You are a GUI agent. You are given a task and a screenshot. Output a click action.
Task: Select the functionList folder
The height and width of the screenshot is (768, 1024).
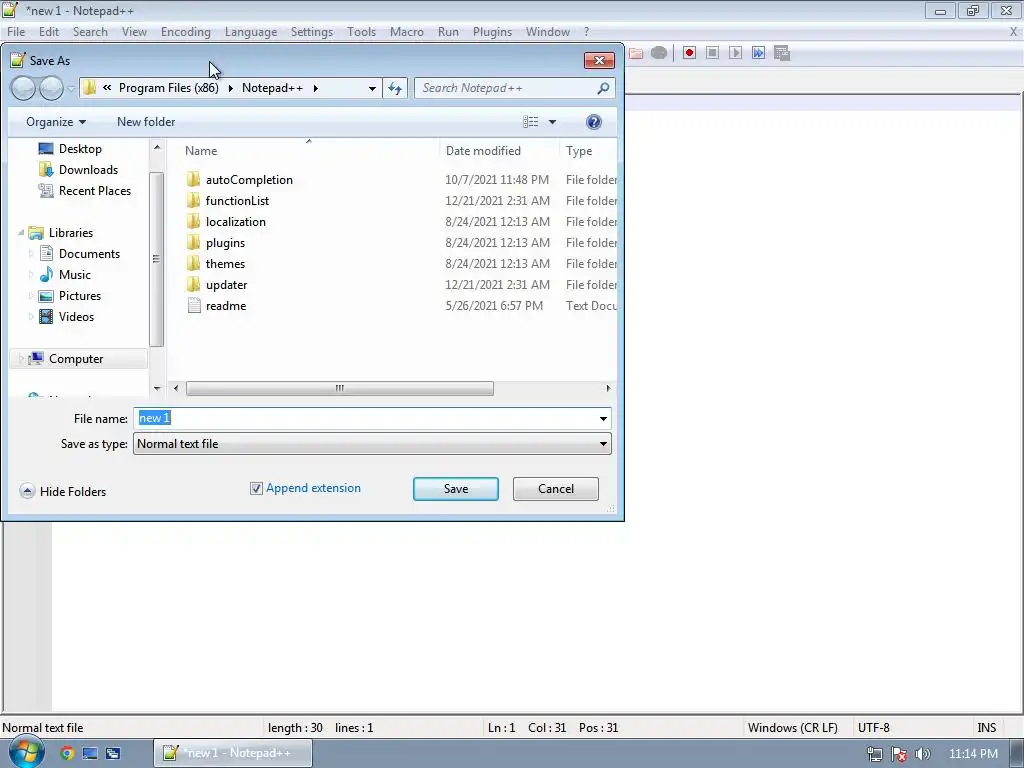pyautogui.click(x=237, y=200)
